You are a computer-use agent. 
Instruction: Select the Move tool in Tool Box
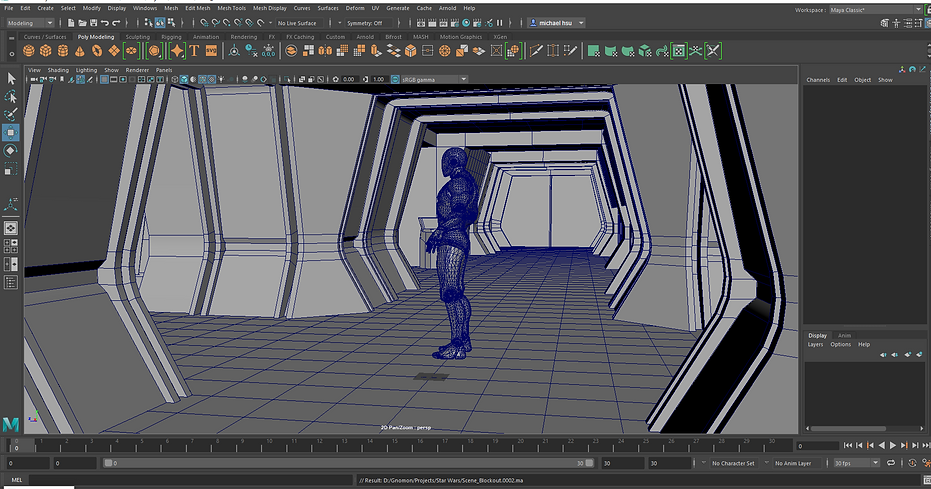pos(11,132)
